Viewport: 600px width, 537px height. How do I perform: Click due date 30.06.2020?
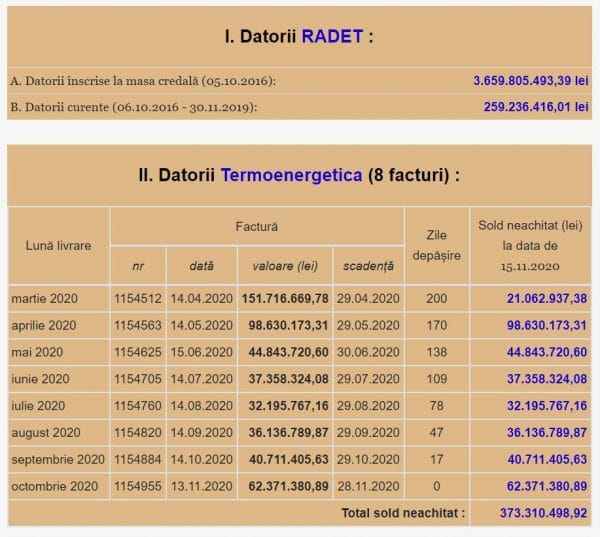[368, 352]
